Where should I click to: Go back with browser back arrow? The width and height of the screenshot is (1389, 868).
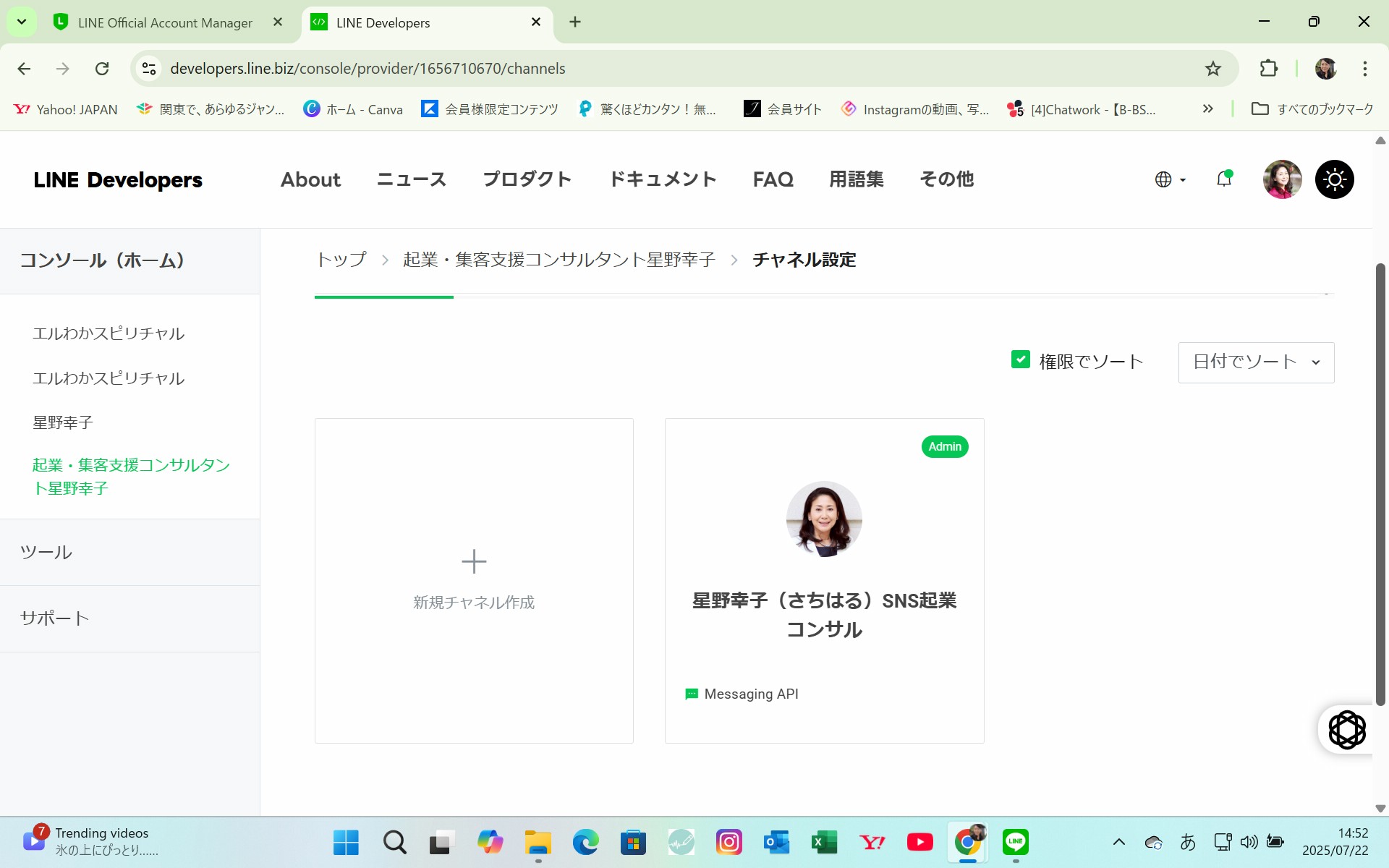tap(24, 69)
